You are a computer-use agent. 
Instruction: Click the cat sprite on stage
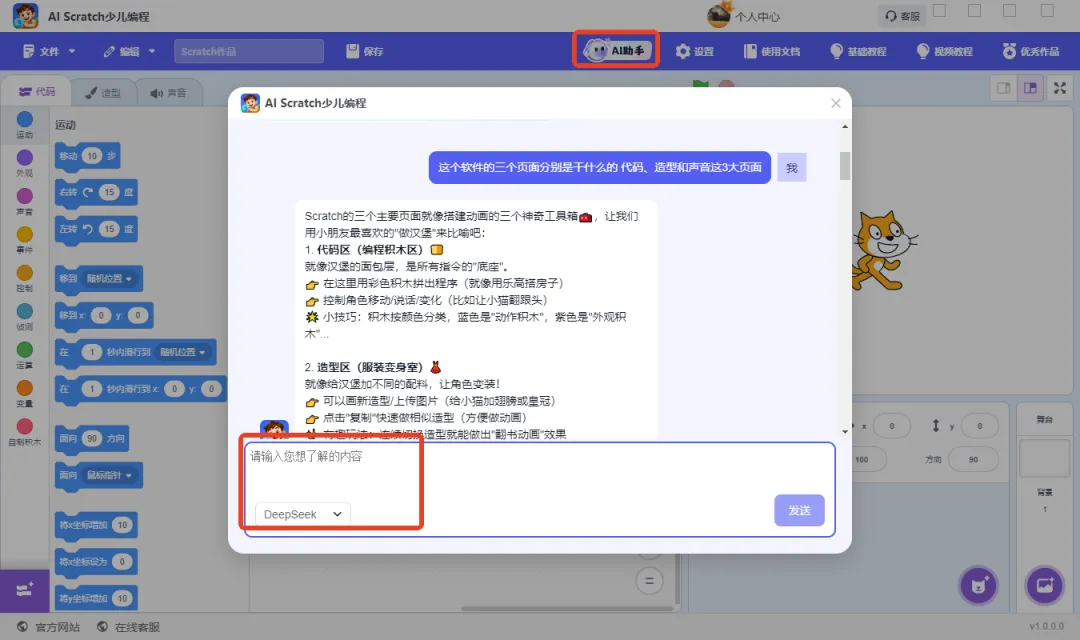[884, 251]
